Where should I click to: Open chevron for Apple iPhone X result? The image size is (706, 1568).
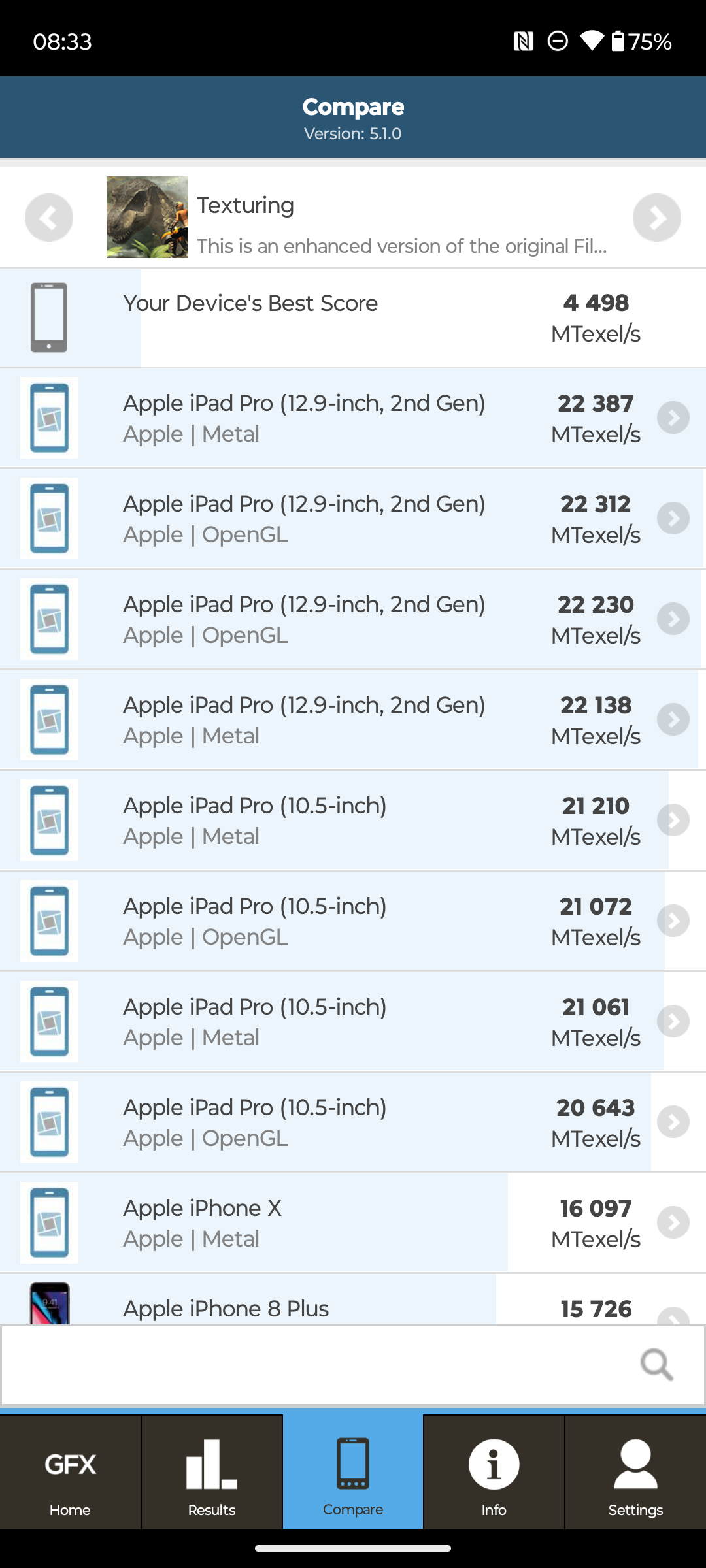(673, 1223)
